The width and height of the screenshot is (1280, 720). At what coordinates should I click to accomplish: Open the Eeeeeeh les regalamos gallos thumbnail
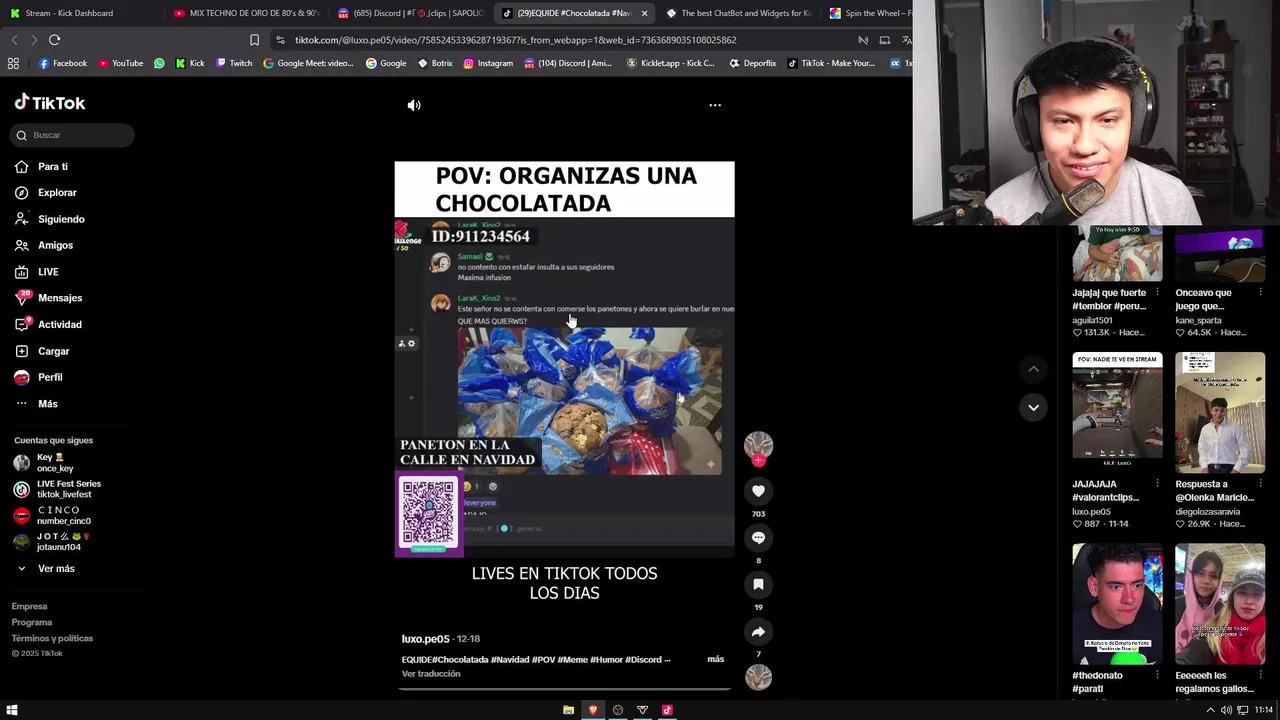point(1220,604)
